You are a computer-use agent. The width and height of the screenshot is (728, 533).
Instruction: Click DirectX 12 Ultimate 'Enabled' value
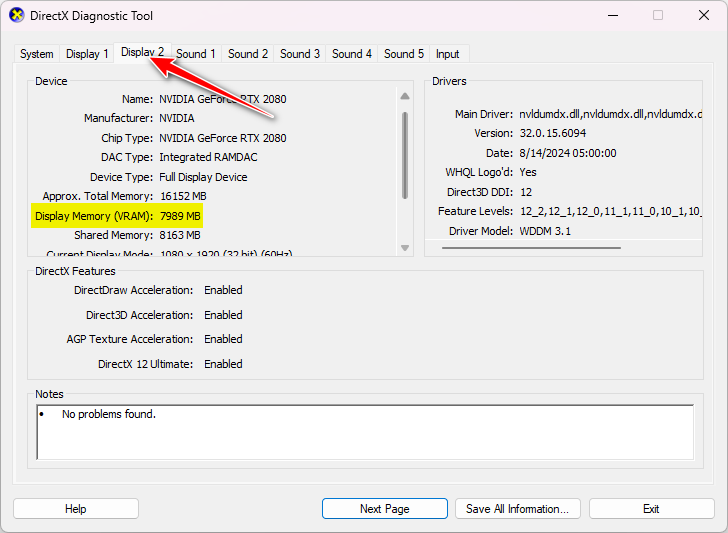[223, 364]
